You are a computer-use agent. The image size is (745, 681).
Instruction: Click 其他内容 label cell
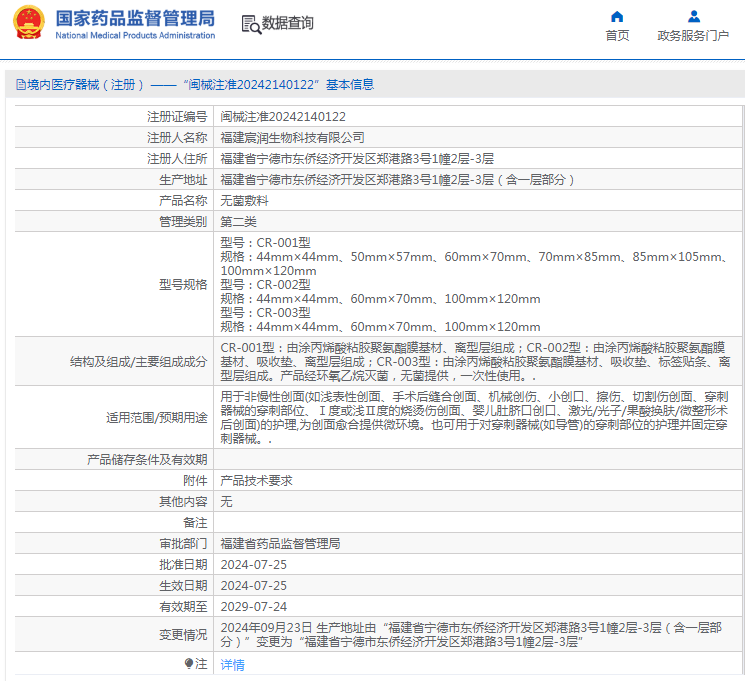click(x=183, y=501)
